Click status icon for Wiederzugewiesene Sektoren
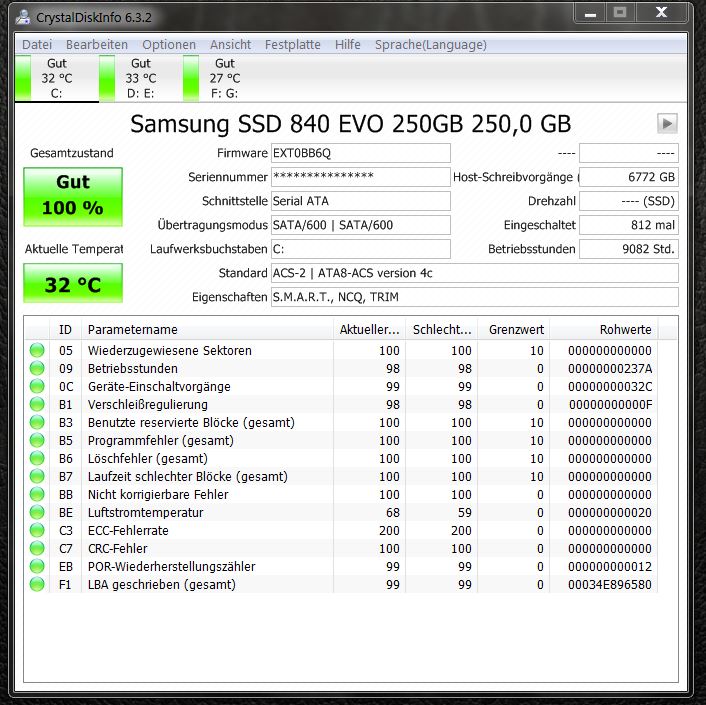The image size is (706, 705). pos(37,350)
